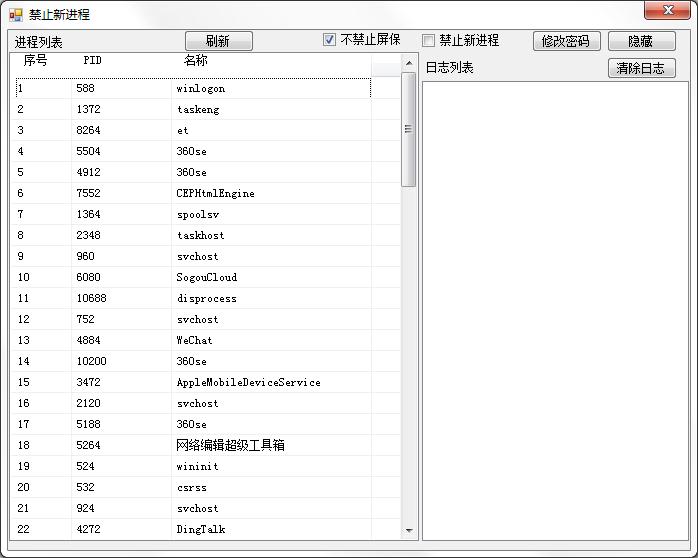Select the 名称 column header
The height and width of the screenshot is (558, 698).
196,61
